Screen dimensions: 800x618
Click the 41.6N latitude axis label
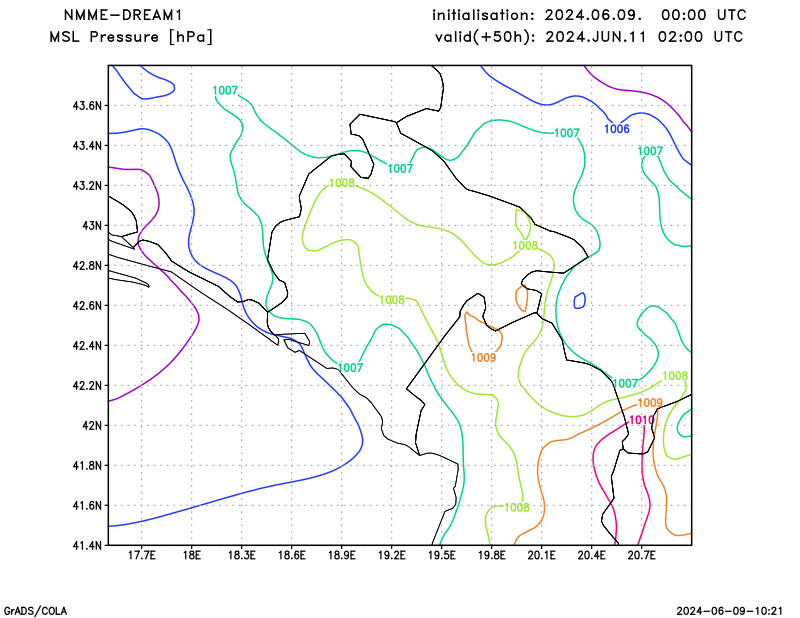coord(87,506)
